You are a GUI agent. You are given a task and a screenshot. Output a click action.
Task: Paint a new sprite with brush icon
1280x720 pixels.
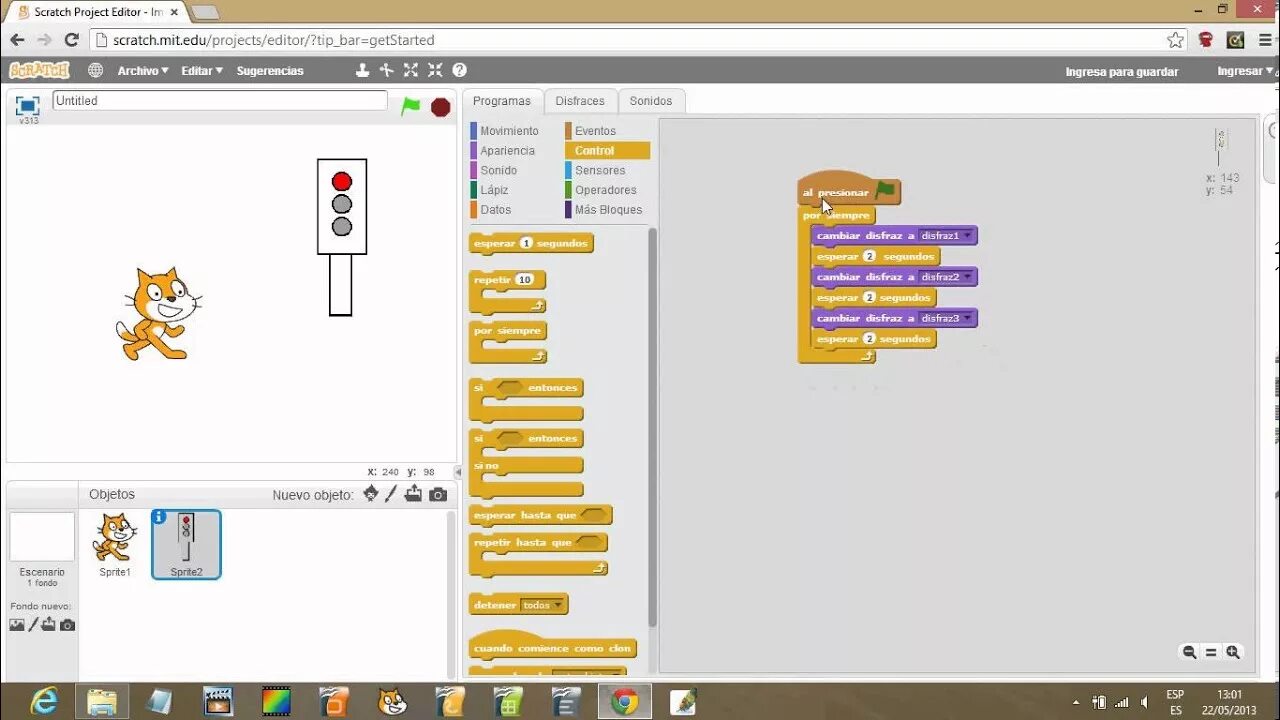tap(391, 494)
